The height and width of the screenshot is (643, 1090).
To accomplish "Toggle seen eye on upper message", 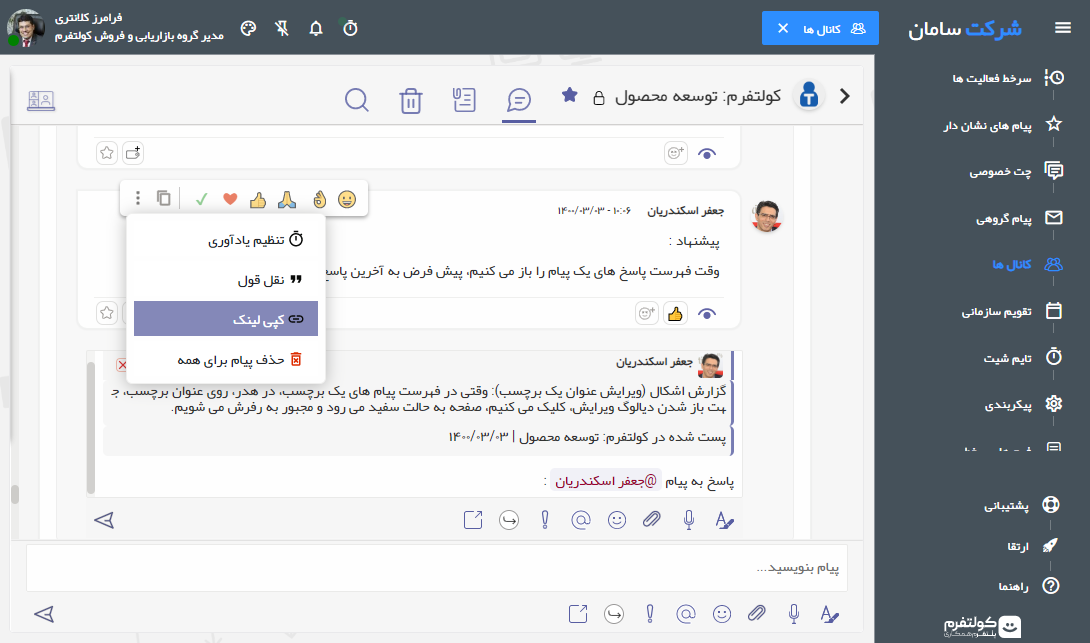I will coord(707,154).
